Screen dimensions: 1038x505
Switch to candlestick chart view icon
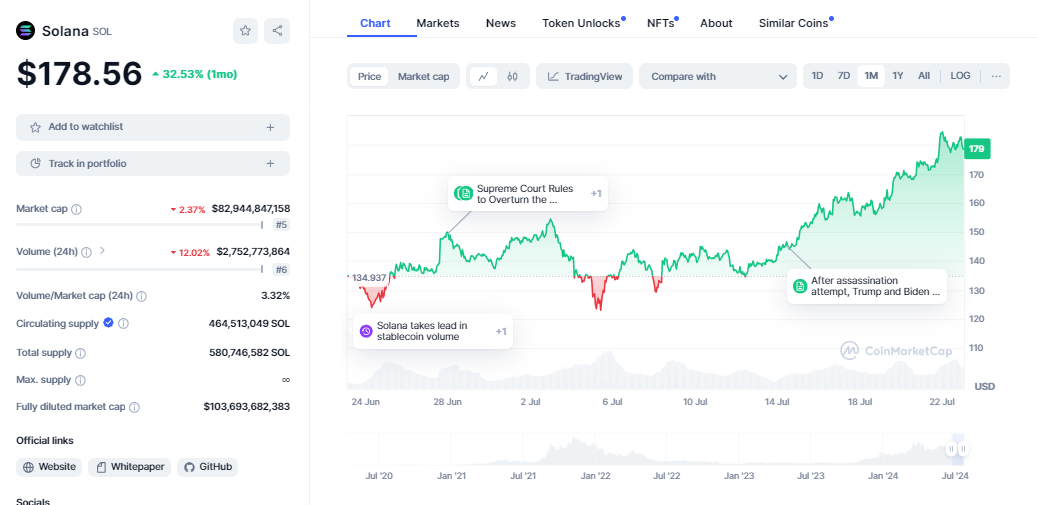click(x=512, y=76)
